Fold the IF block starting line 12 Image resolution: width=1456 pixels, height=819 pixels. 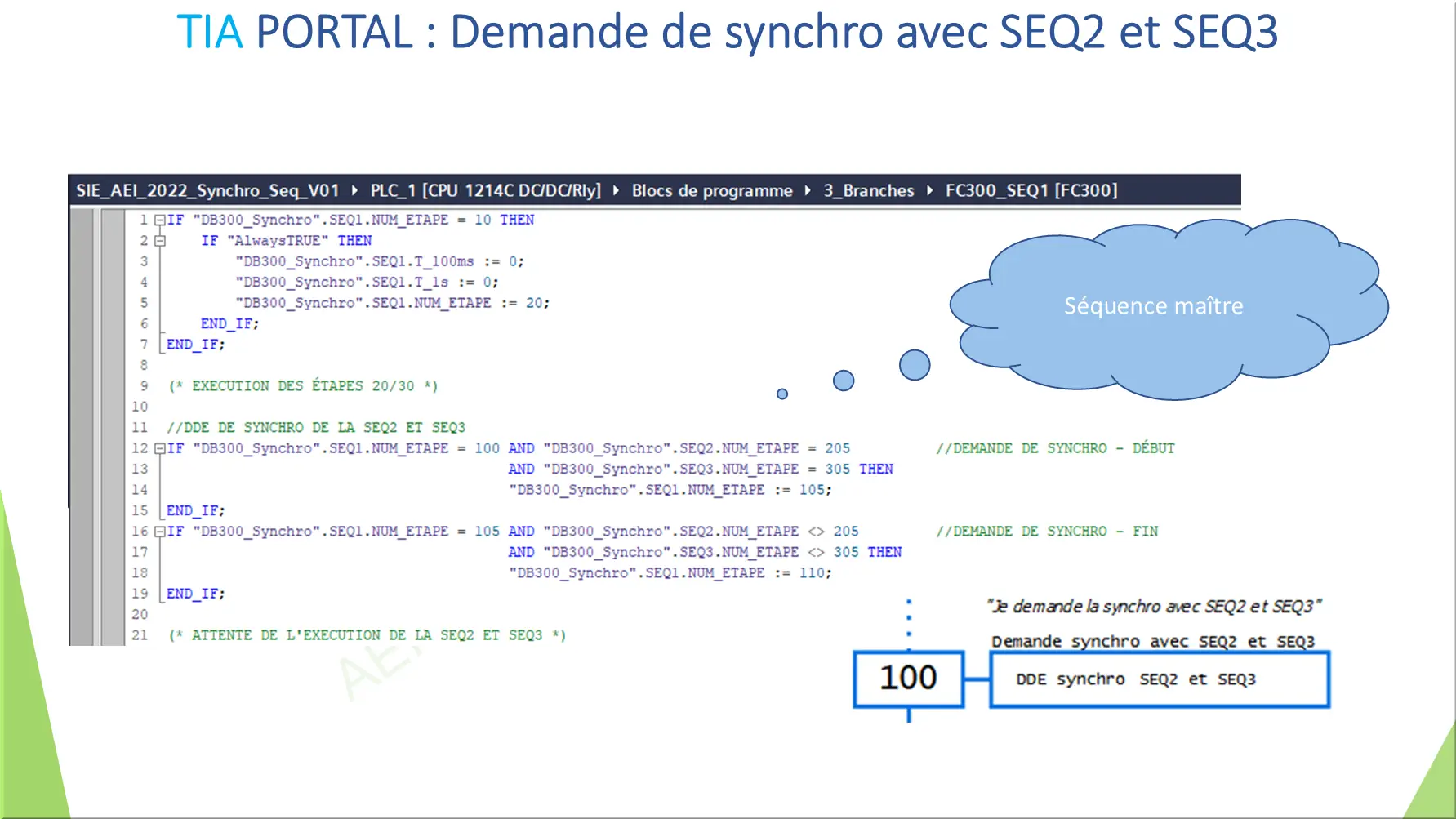[160, 448]
